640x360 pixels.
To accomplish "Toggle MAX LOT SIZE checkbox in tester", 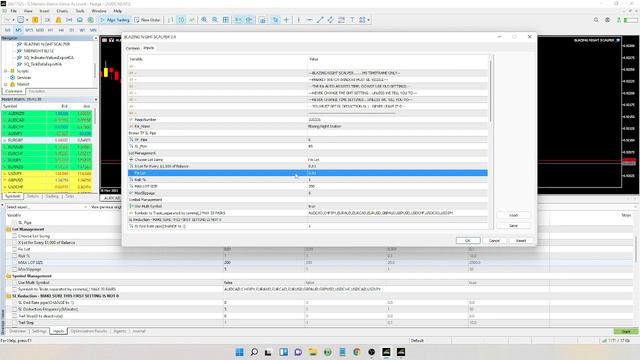I will tap(15, 262).
